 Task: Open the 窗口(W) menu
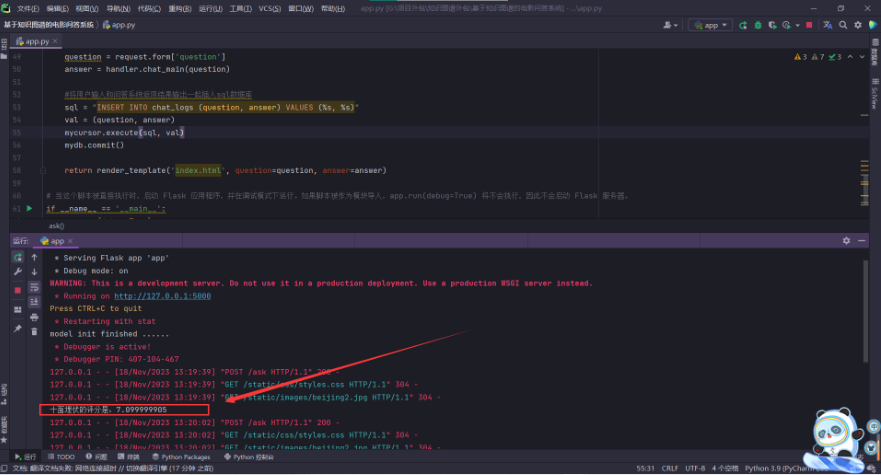click(301, 8)
